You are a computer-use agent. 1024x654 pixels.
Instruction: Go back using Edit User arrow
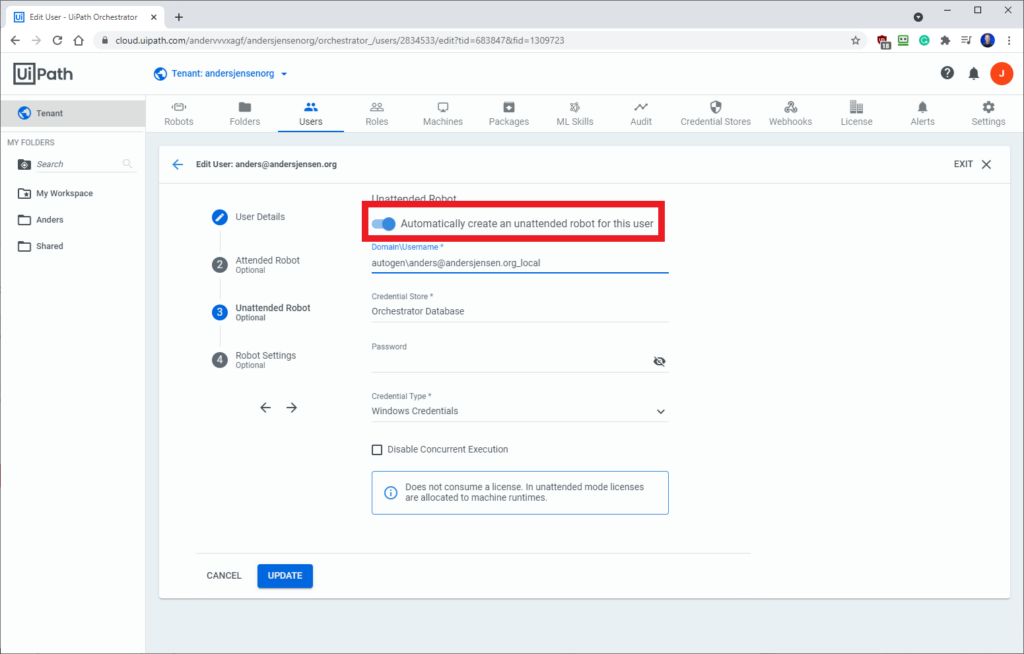click(x=178, y=165)
